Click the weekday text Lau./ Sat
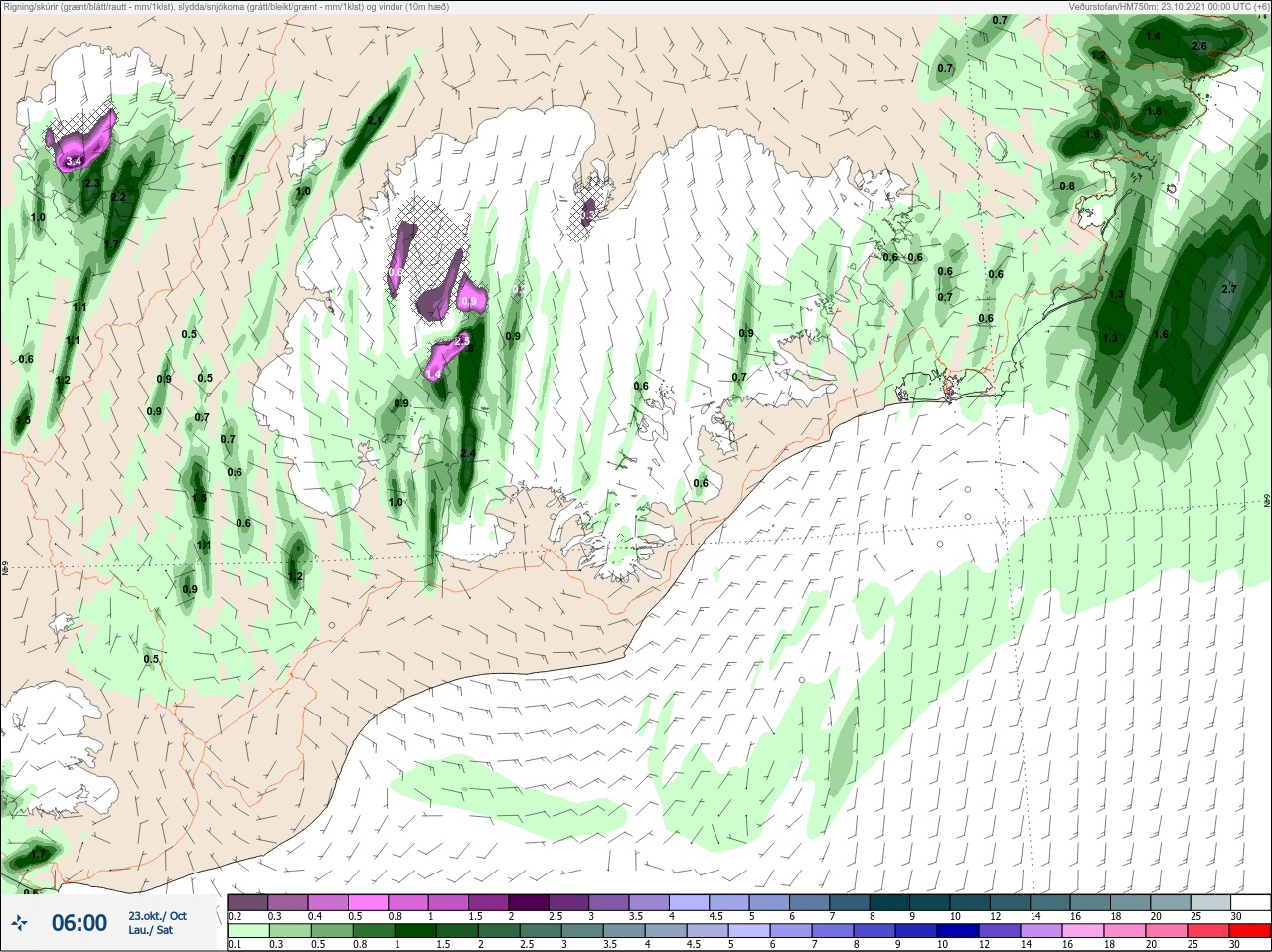1272x952 pixels. click(150, 930)
